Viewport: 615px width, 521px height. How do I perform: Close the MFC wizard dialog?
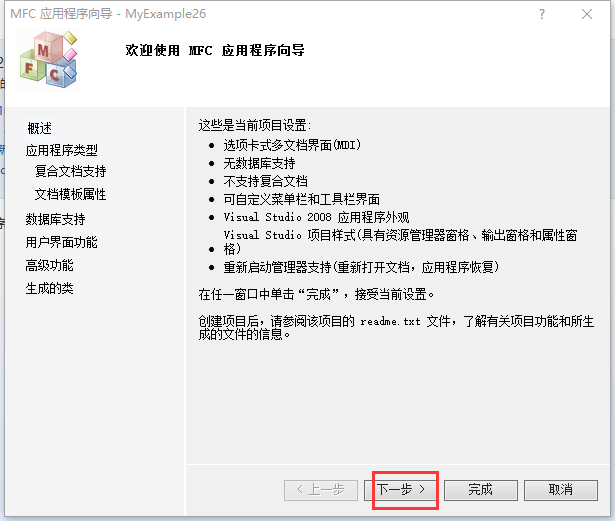click(587, 15)
